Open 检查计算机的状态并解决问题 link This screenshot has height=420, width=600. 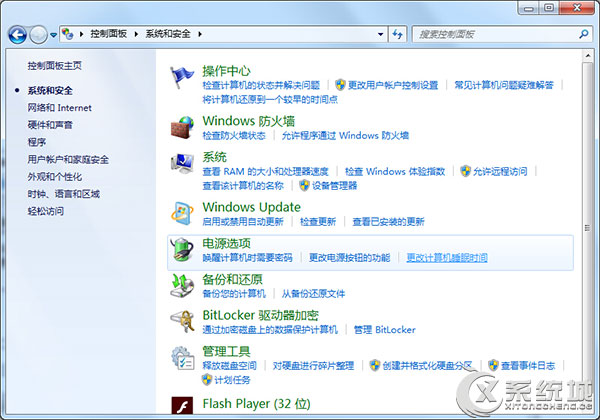[261, 85]
